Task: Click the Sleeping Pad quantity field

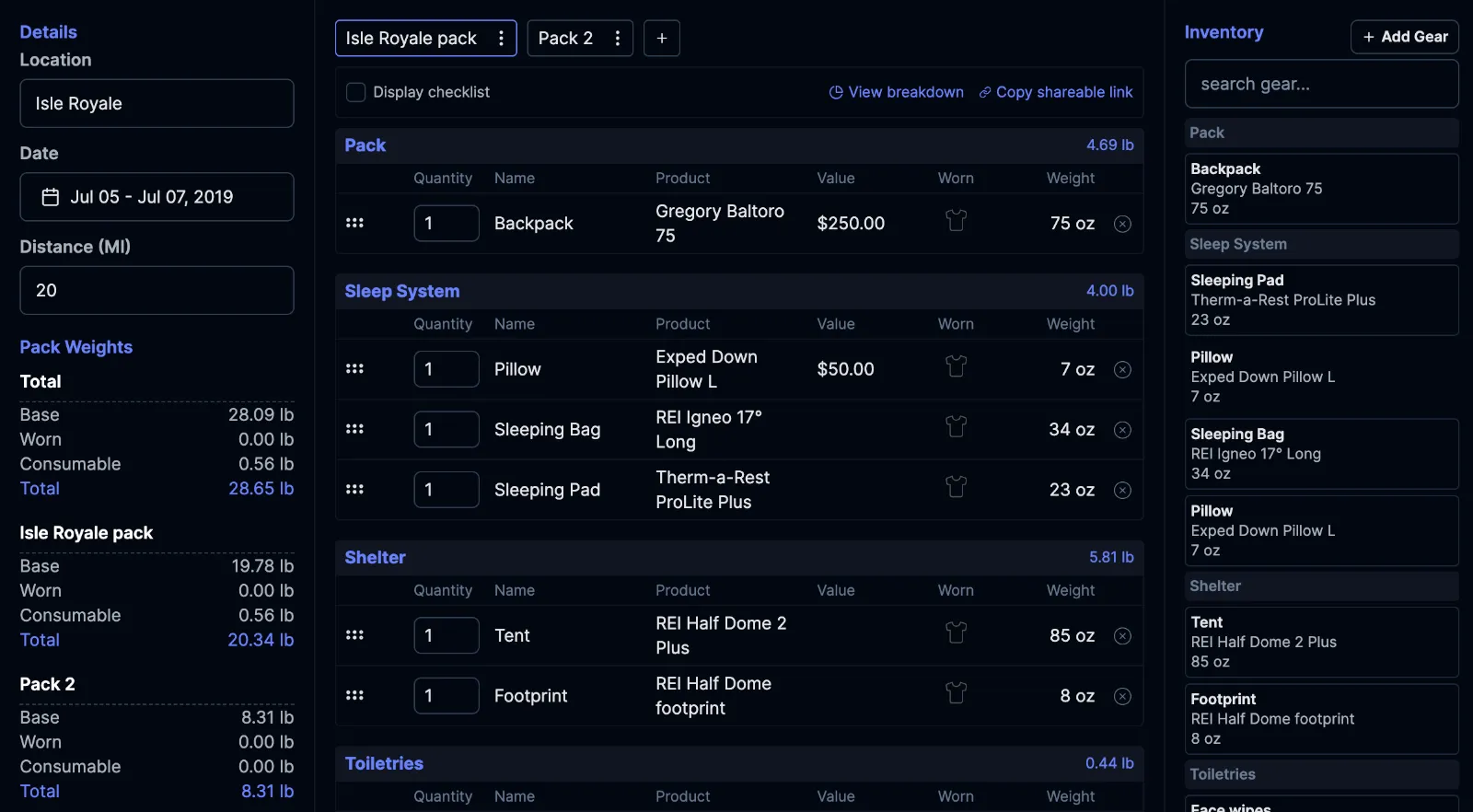Action: click(x=447, y=490)
